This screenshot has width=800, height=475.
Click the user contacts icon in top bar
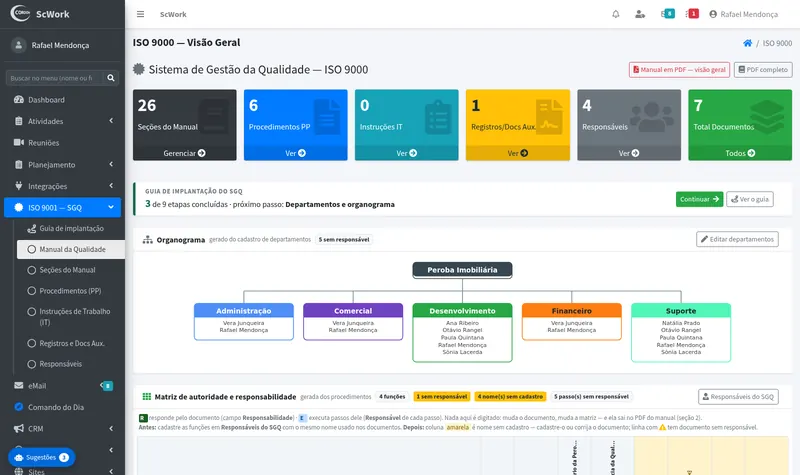point(640,14)
